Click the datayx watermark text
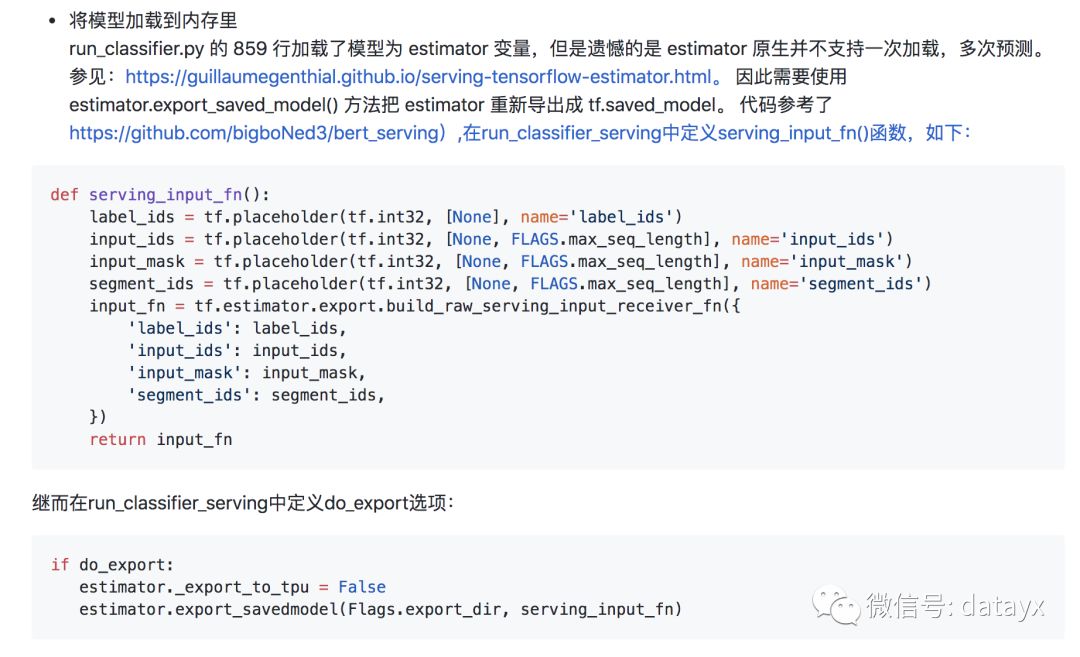This screenshot has height=657, width=1080. pyautogui.click(x=955, y=606)
